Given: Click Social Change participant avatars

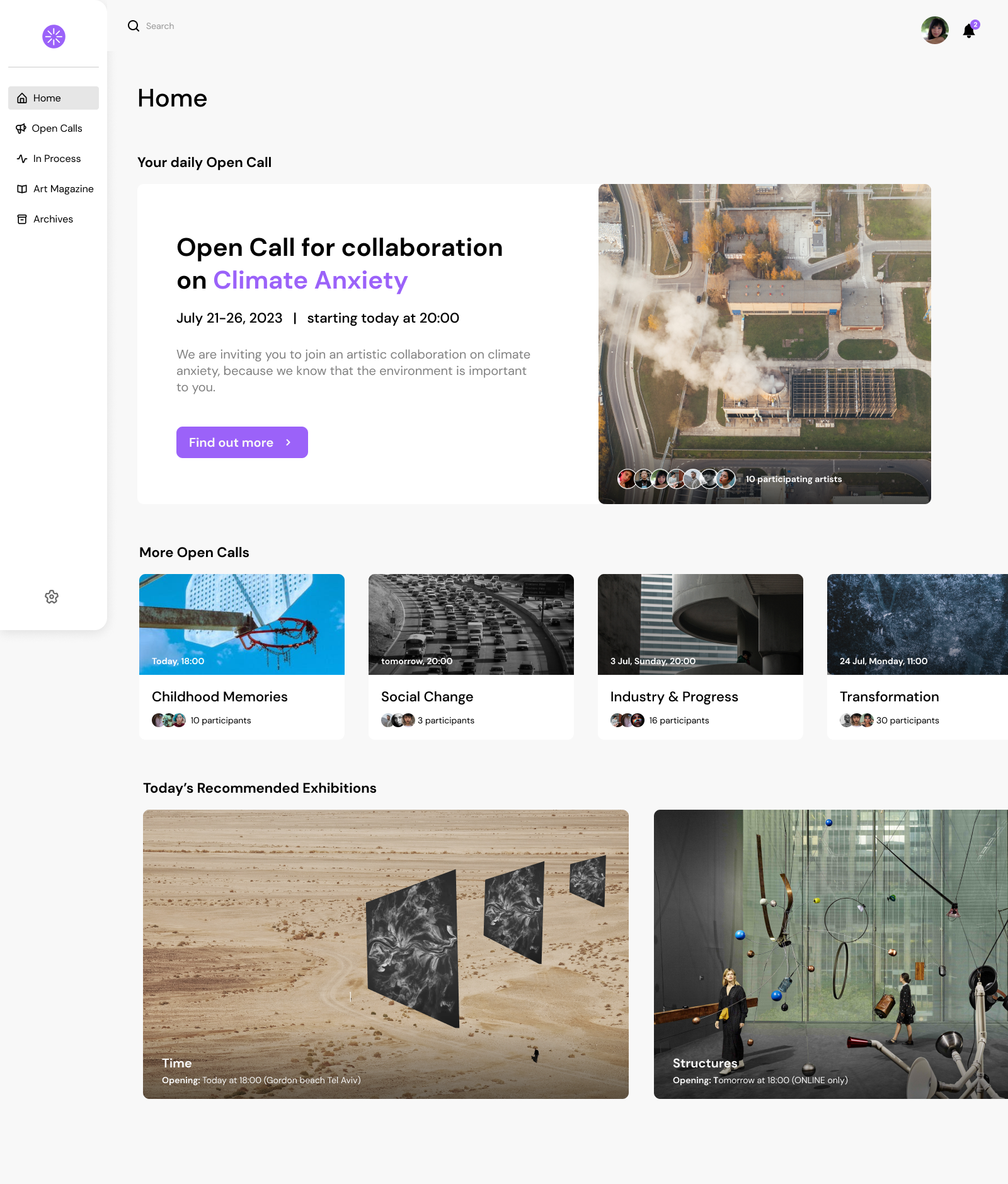Looking at the screenshot, I should (x=398, y=720).
